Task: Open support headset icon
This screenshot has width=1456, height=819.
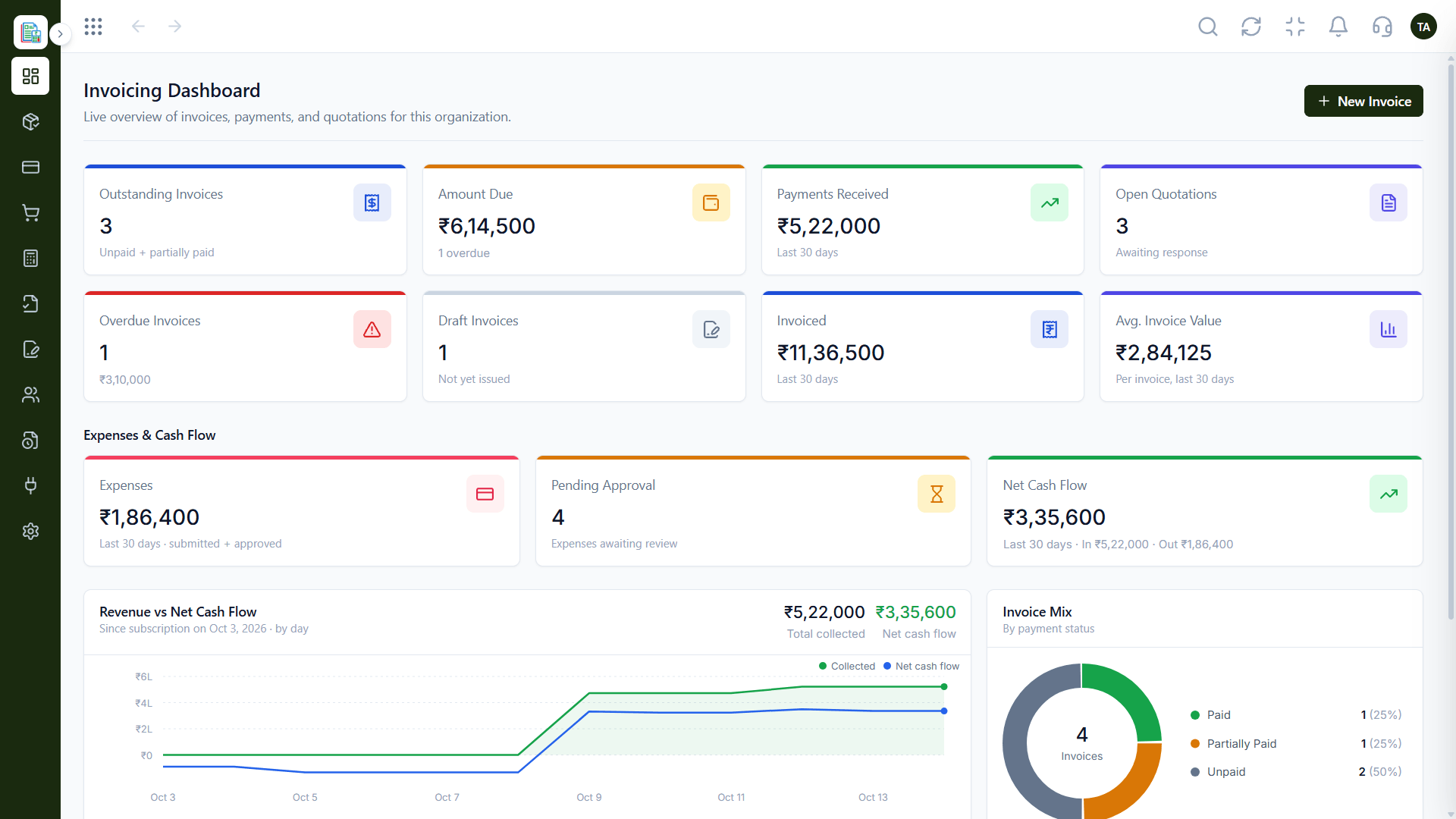Action: pos(1382,27)
